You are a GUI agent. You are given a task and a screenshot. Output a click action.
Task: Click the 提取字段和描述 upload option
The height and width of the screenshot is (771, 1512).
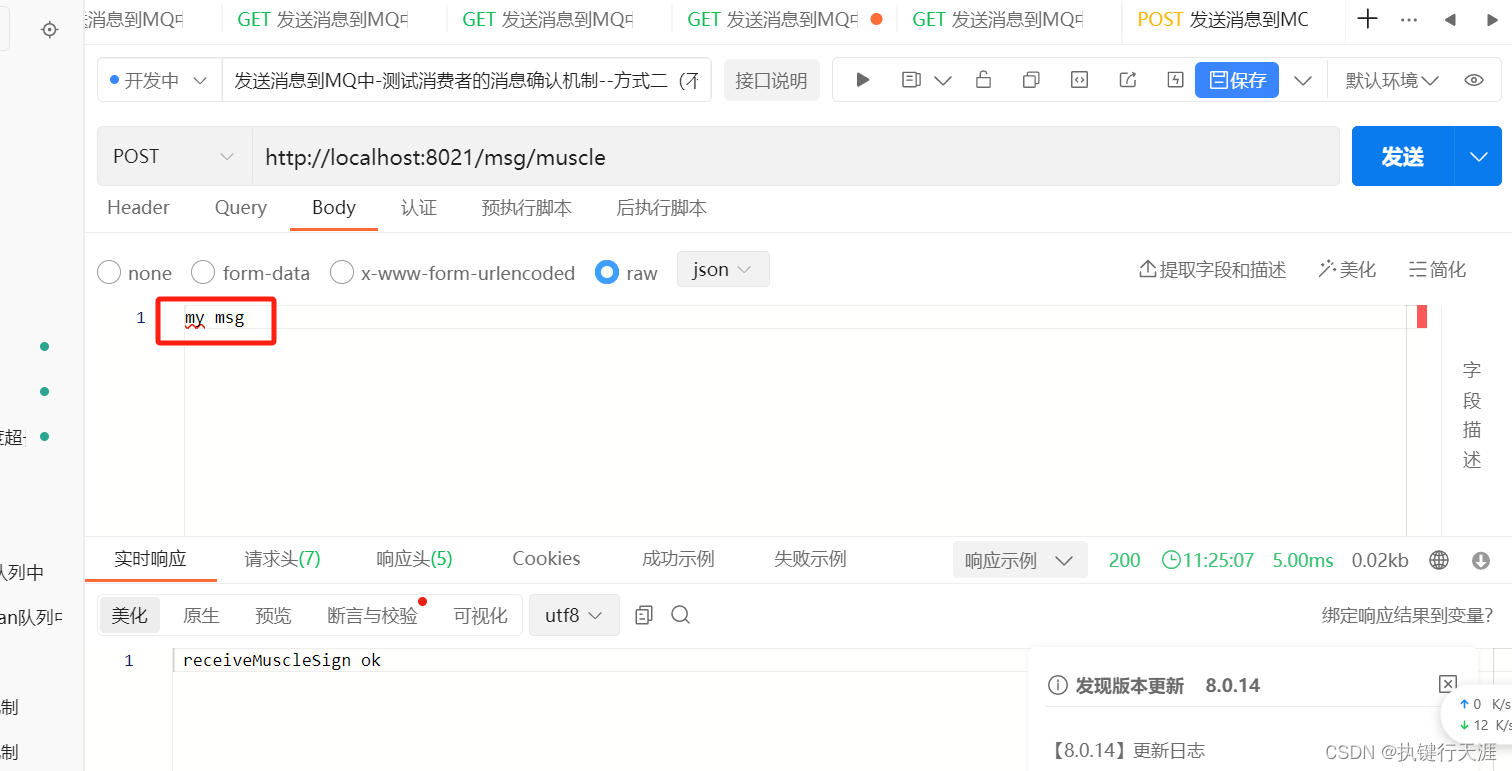(x=1213, y=269)
